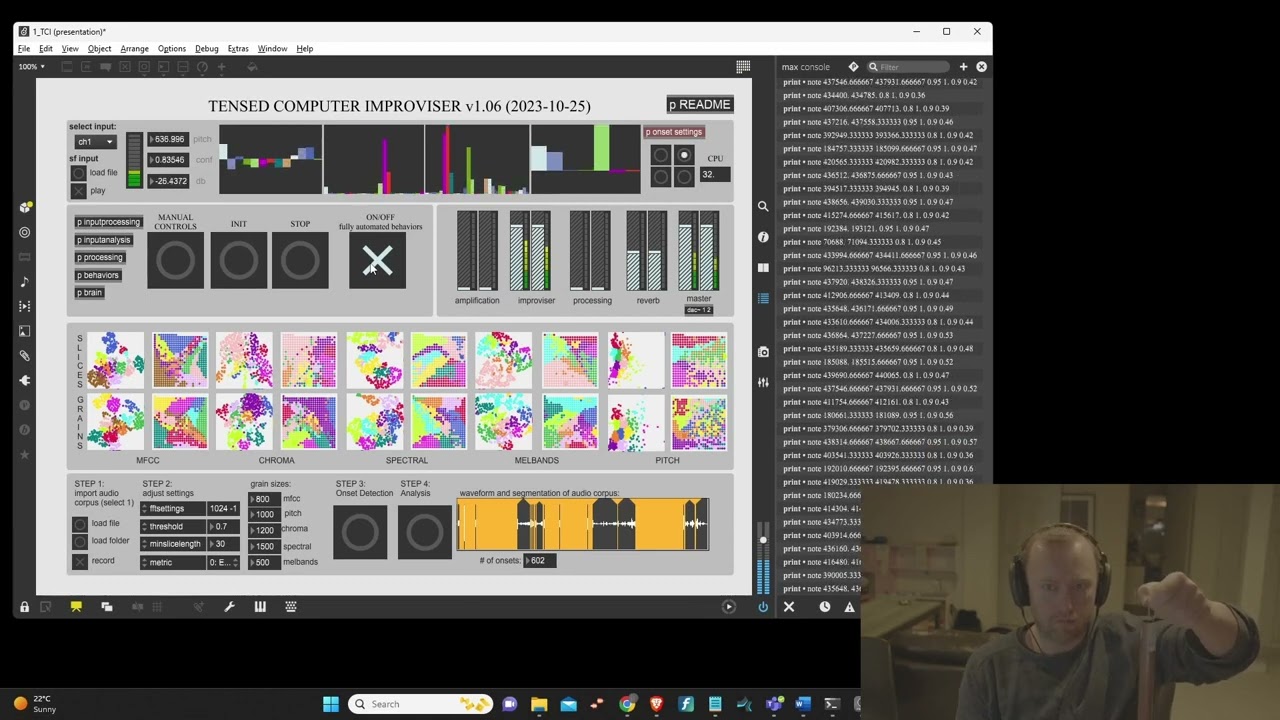This screenshot has width=1280, height=720.
Task: Toggle the sf input play checkbox
Action: (x=79, y=190)
